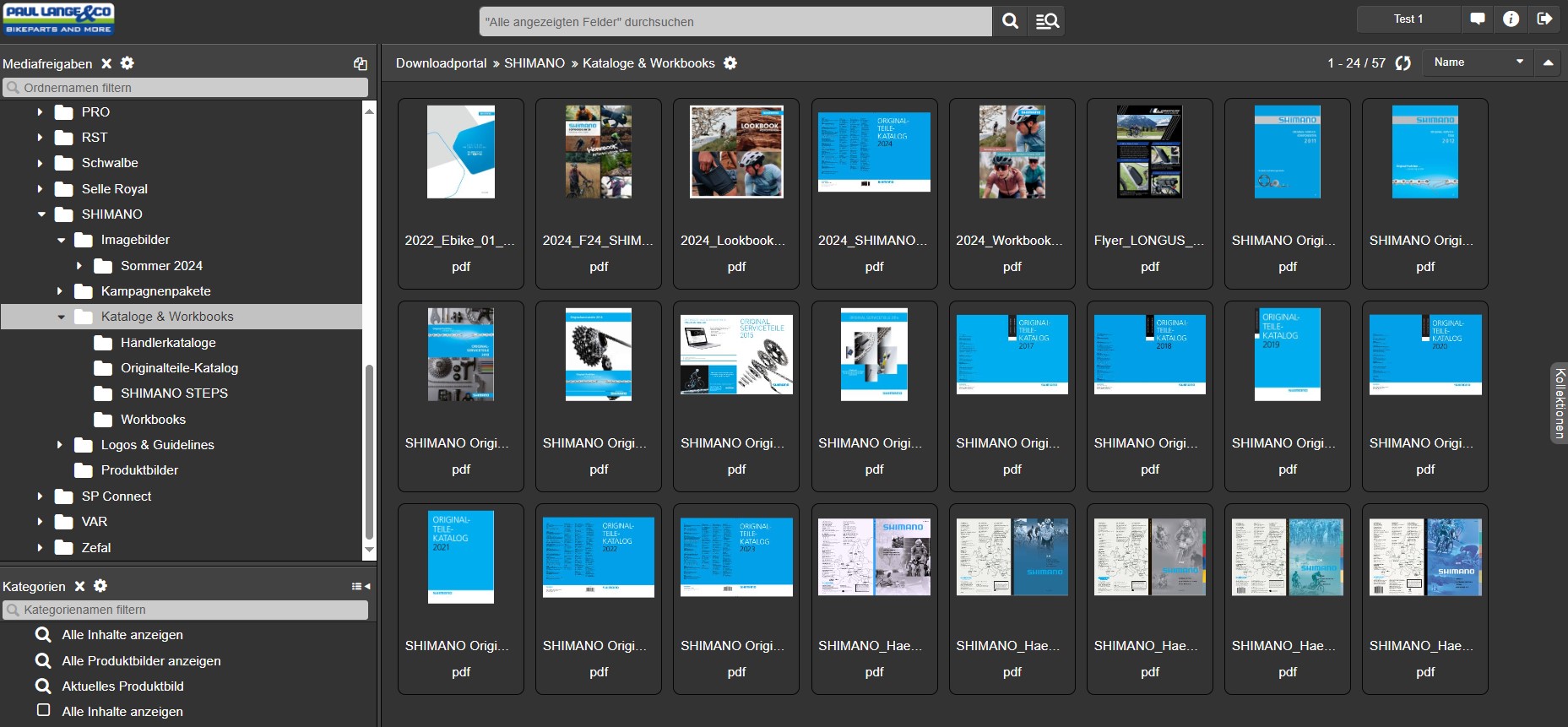
Task: Click the Mediafreigaben settings gear
Action: coord(128,63)
